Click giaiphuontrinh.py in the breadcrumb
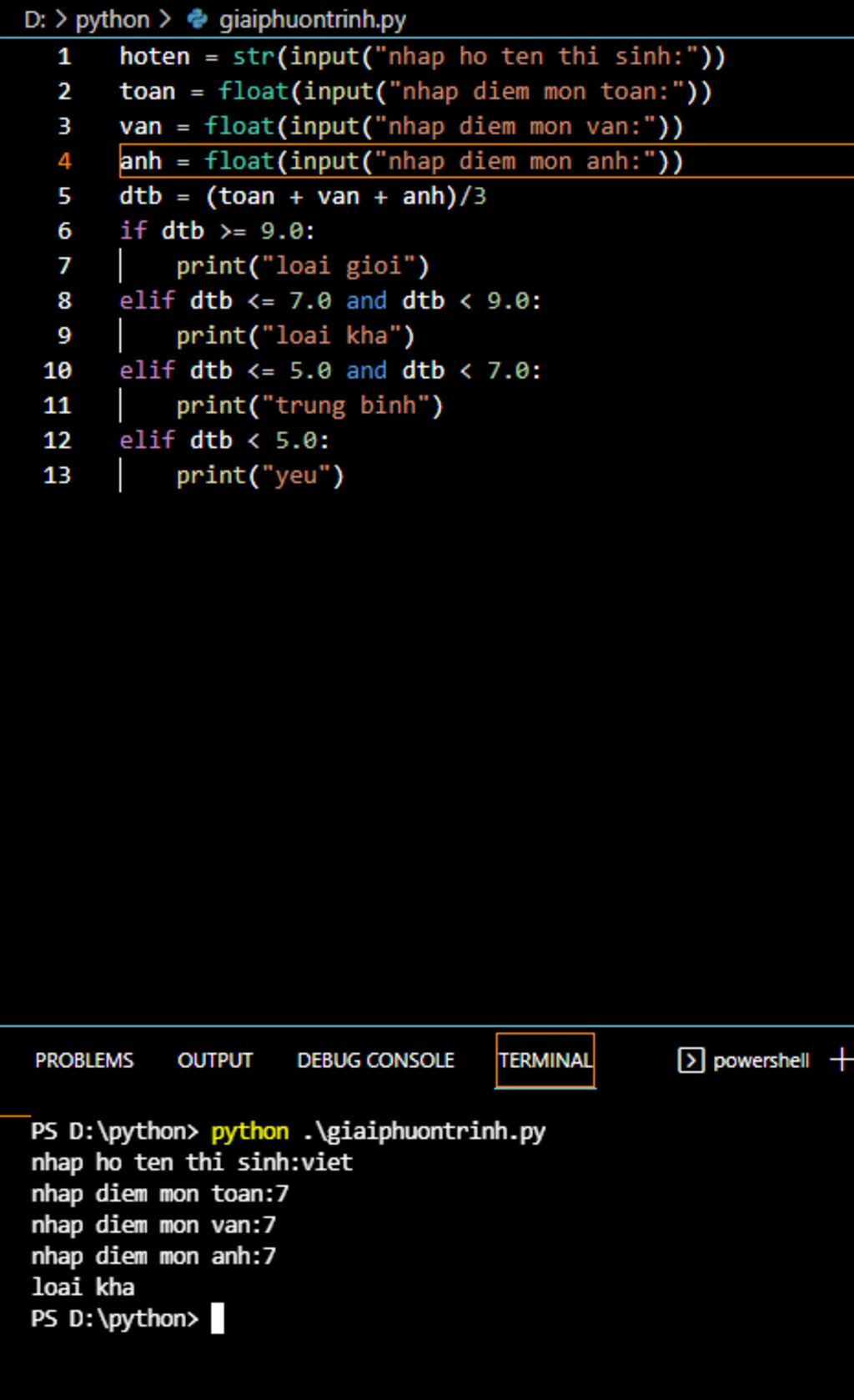 (x=313, y=19)
